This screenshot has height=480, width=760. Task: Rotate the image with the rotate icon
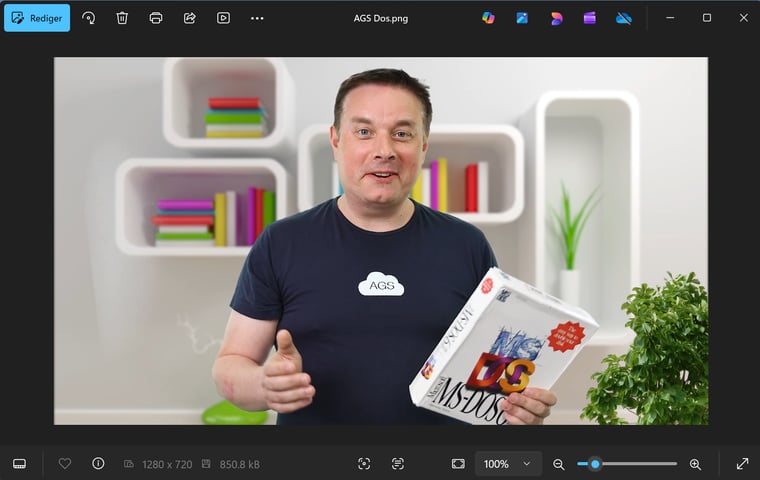pyautogui.click(x=88, y=18)
